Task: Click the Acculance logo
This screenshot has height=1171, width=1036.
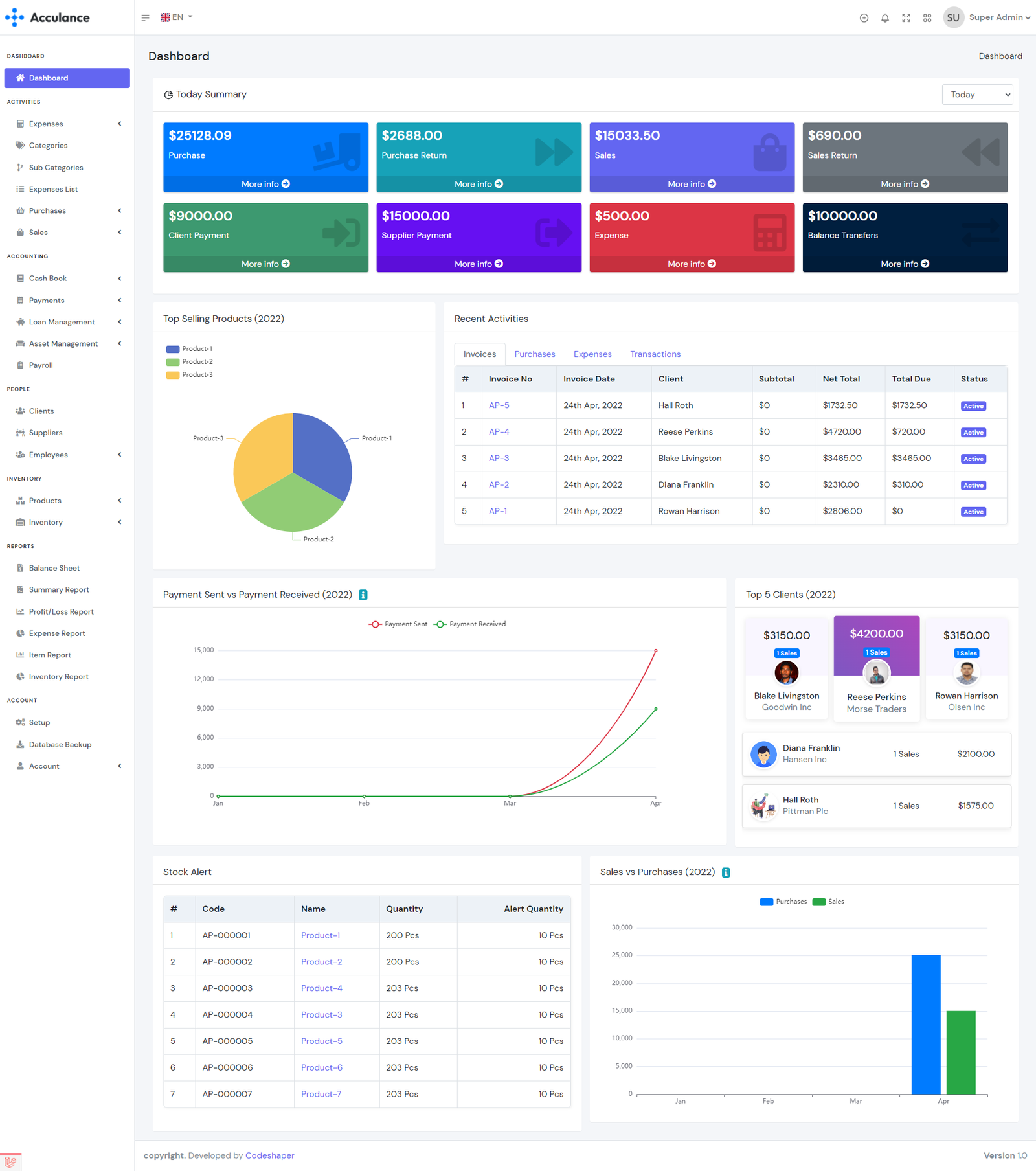Action: click(47, 17)
